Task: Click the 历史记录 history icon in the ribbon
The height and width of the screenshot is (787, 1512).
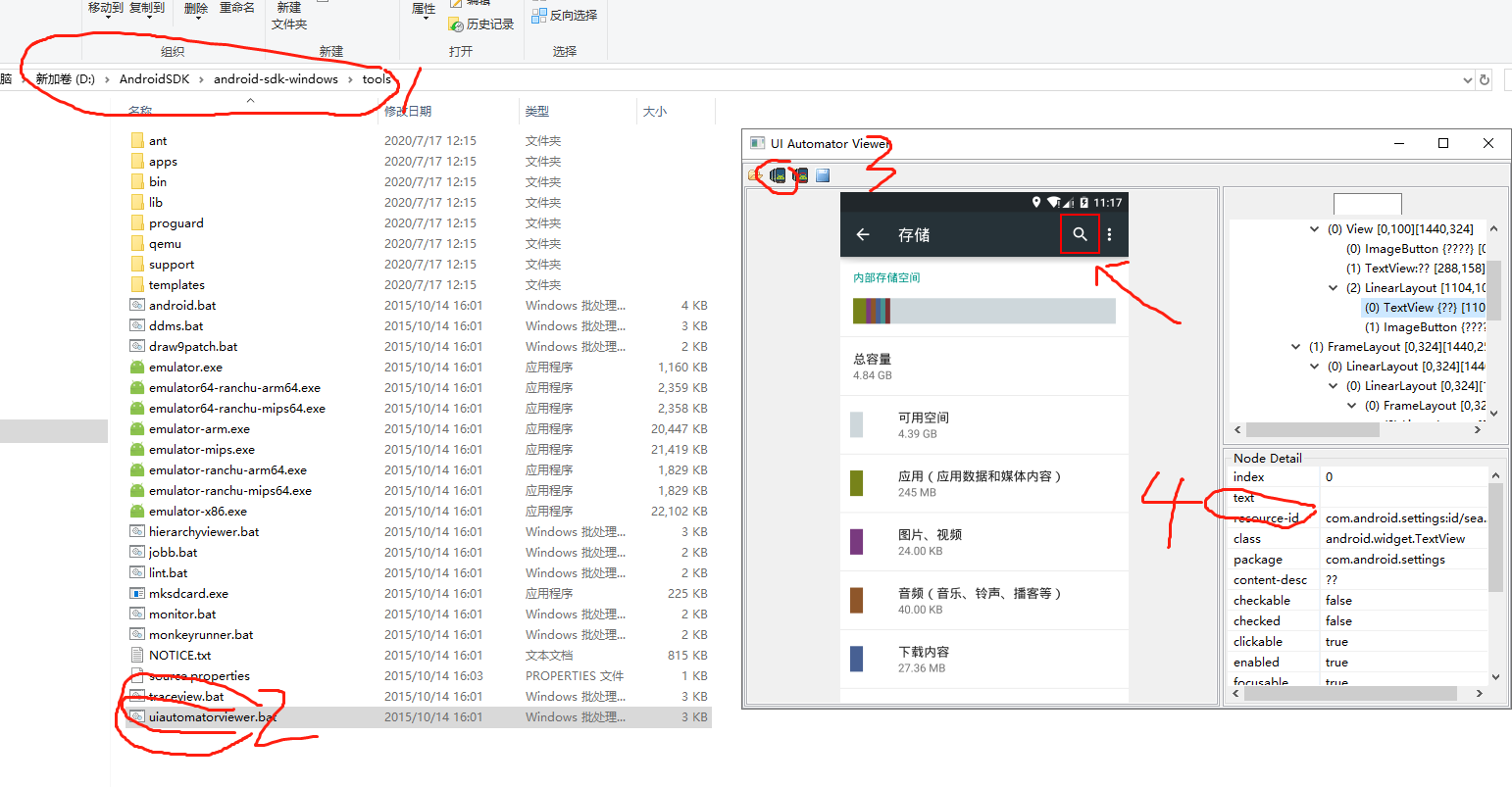Action: coord(456,25)
